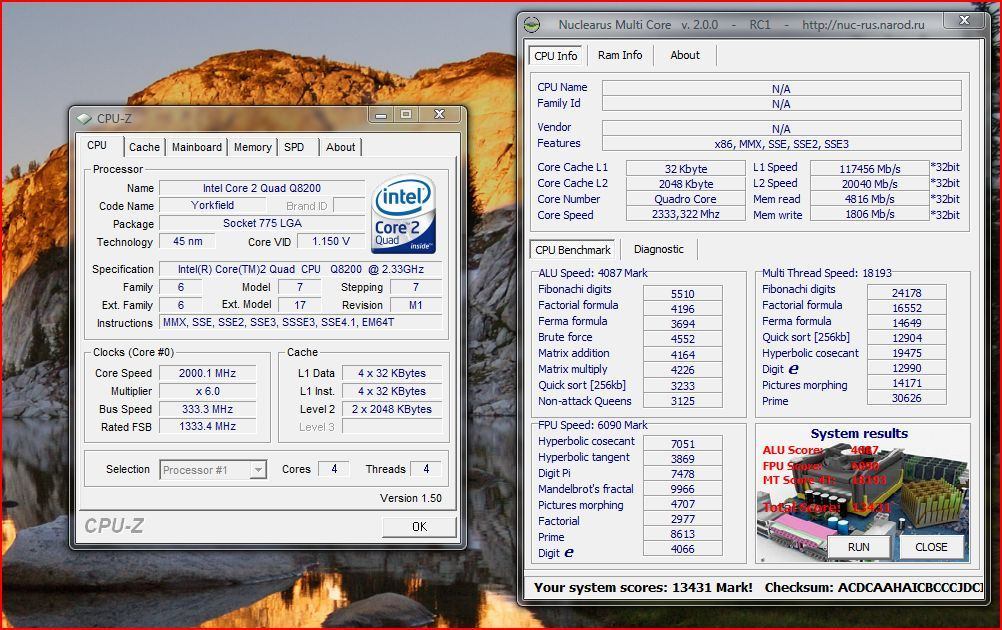Click the Rated FSB value 1333.4 MHz
Image resolution: width=1002 pixels, height=630 pixels.
(x=208, y=426)
